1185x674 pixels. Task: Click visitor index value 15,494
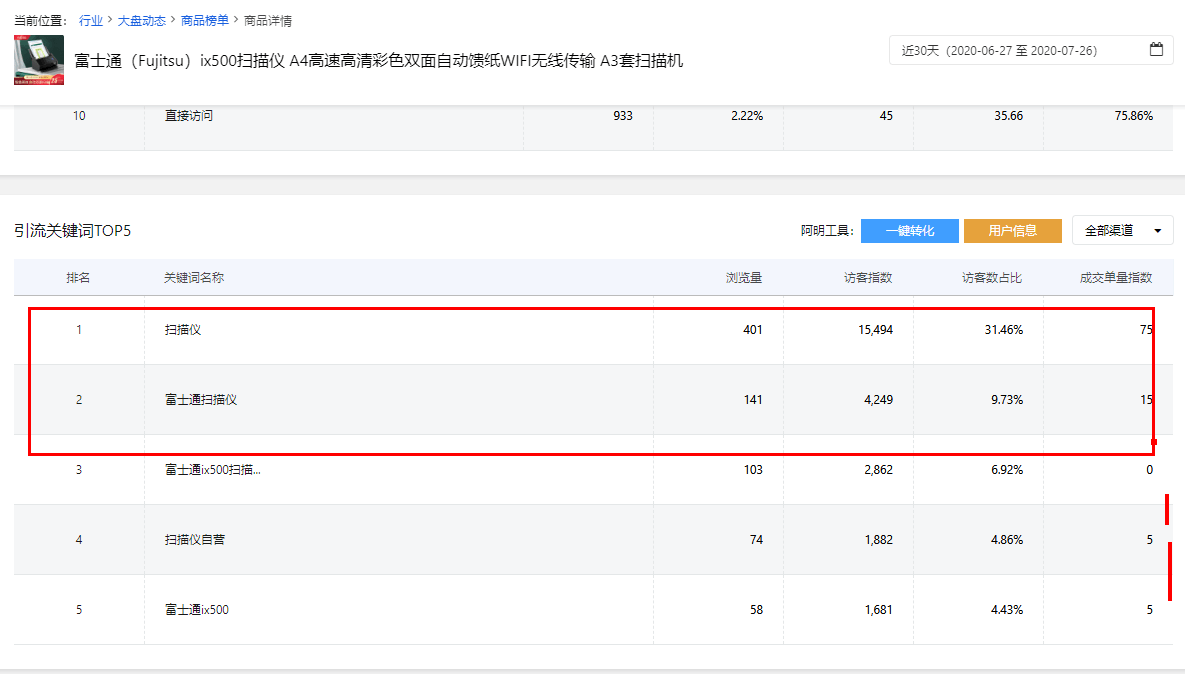coord(875,329)
